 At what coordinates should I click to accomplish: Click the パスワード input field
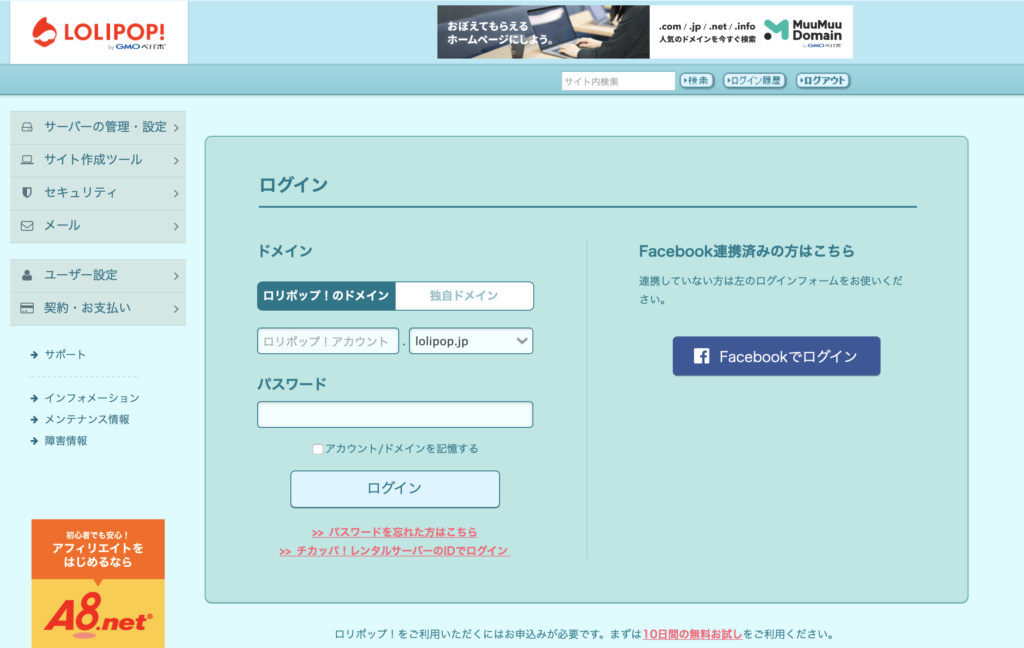click(x=395, y=414)
